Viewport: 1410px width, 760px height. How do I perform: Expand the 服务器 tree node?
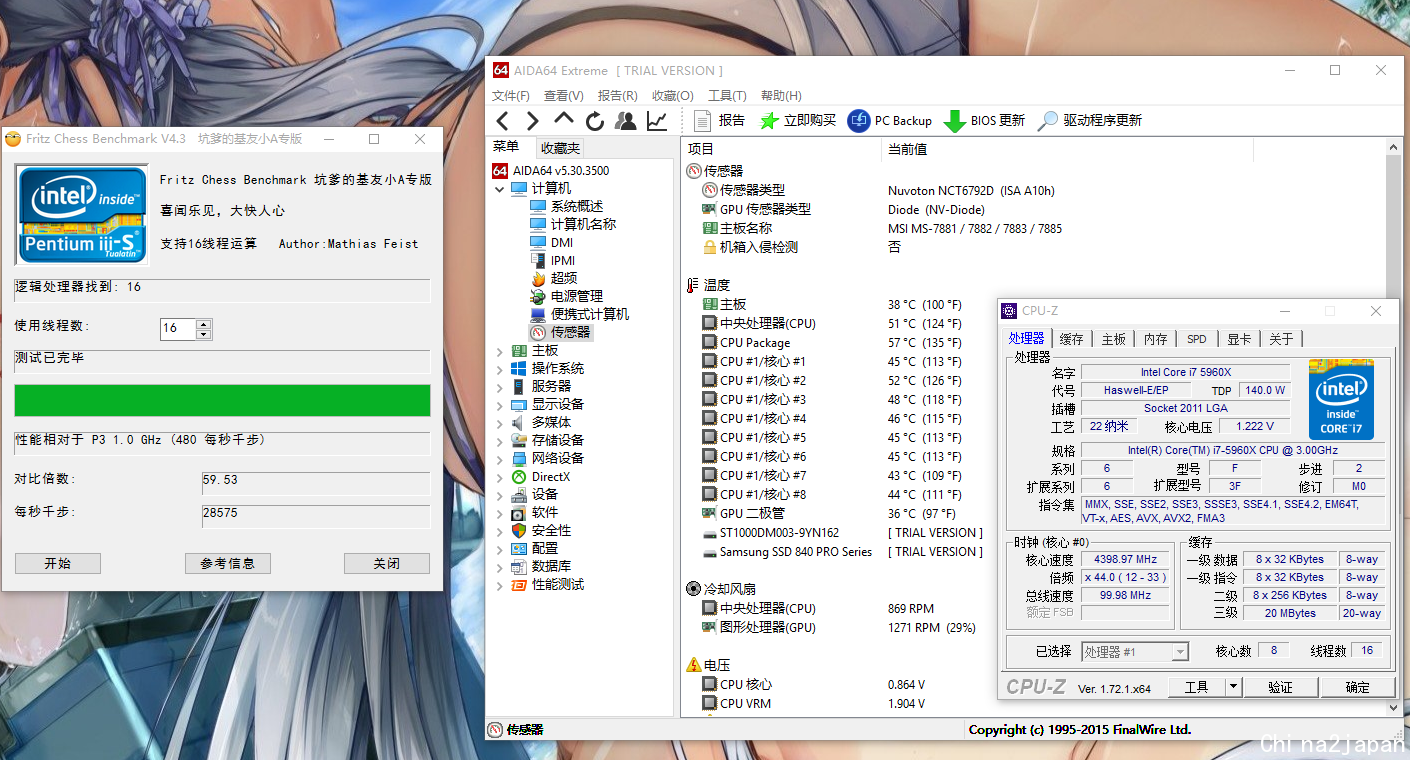(500, 386)
